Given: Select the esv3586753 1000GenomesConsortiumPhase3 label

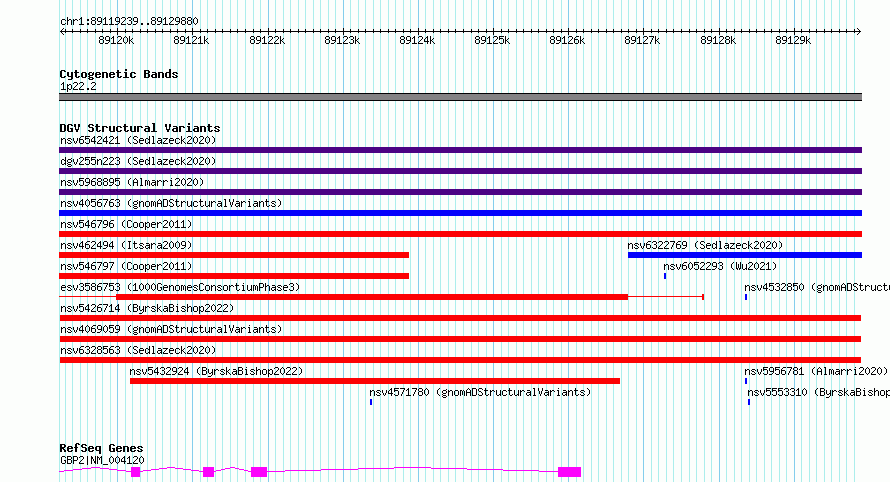Looking at the screenshot, I should [180, 287].
